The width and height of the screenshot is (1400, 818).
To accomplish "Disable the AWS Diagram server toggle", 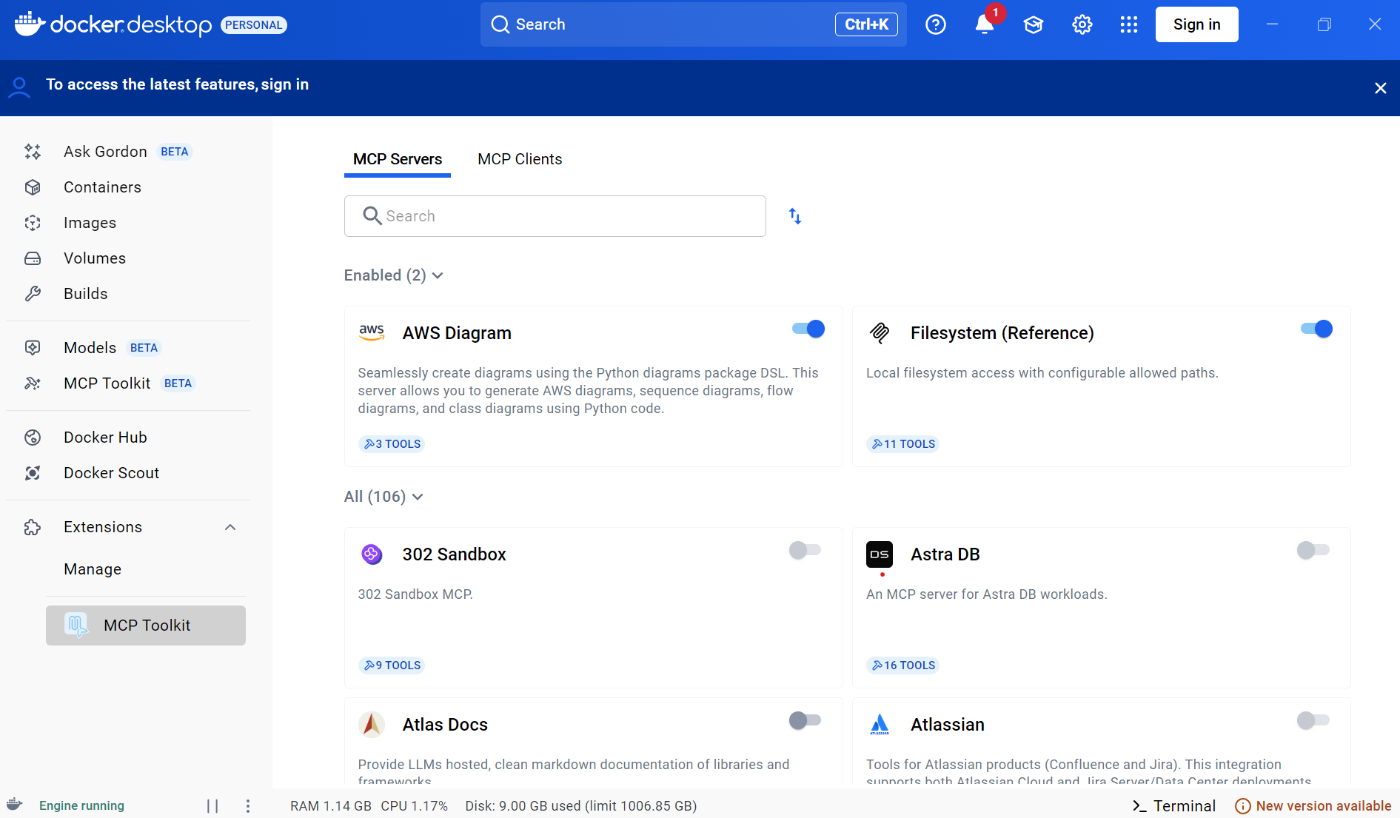I will pos(808,329).
